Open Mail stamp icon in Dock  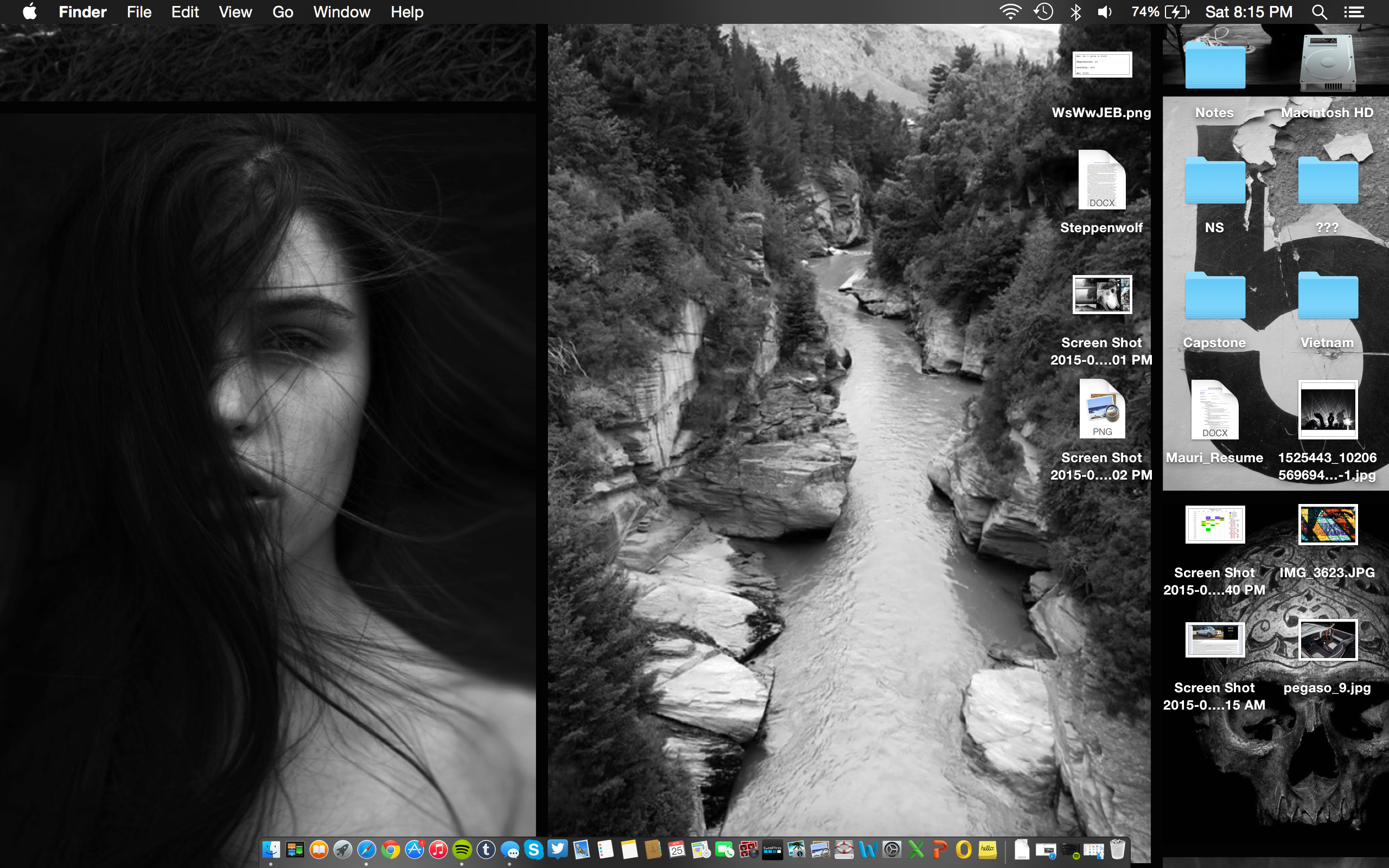click(x=582, y=849)
